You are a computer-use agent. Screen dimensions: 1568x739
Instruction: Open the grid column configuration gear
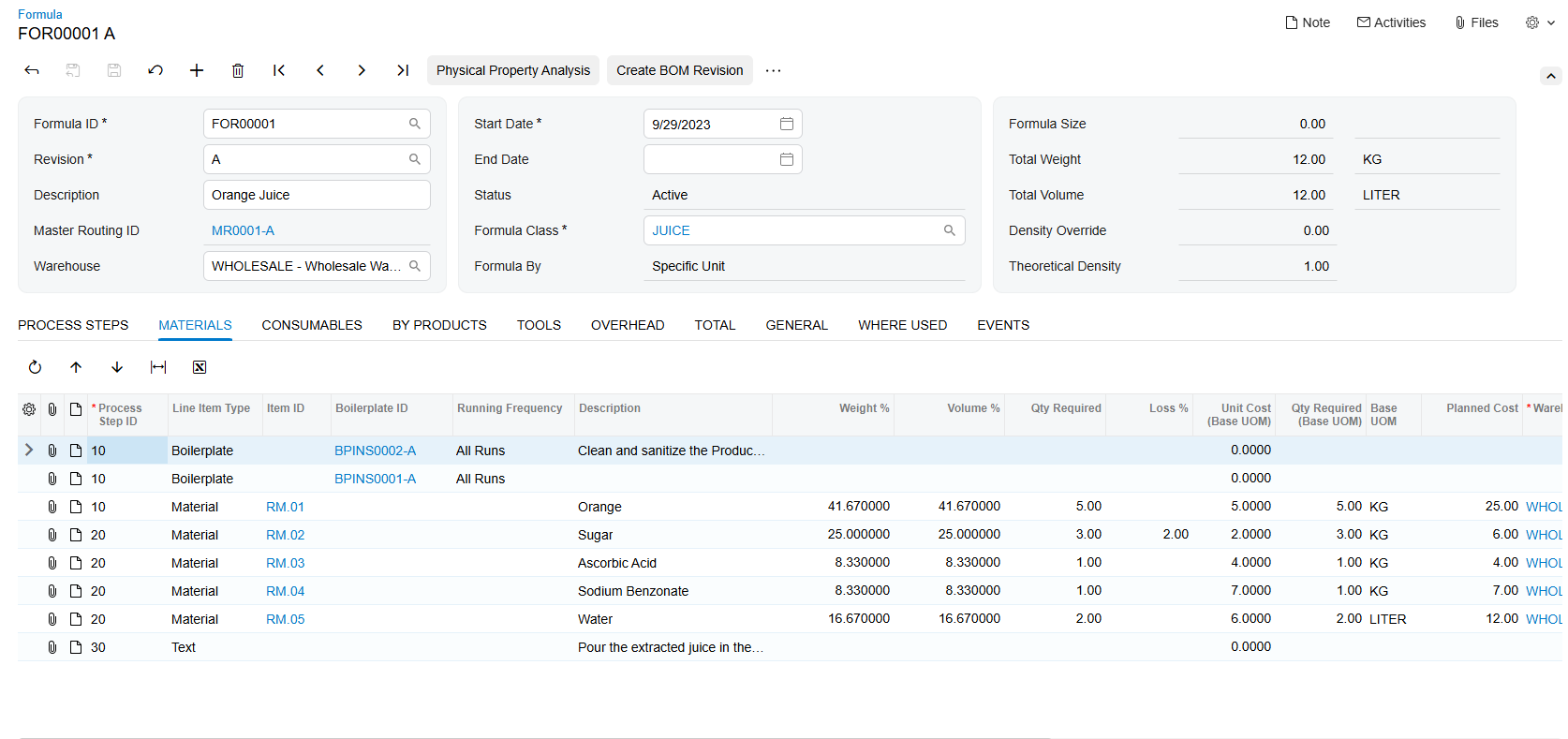29,409
